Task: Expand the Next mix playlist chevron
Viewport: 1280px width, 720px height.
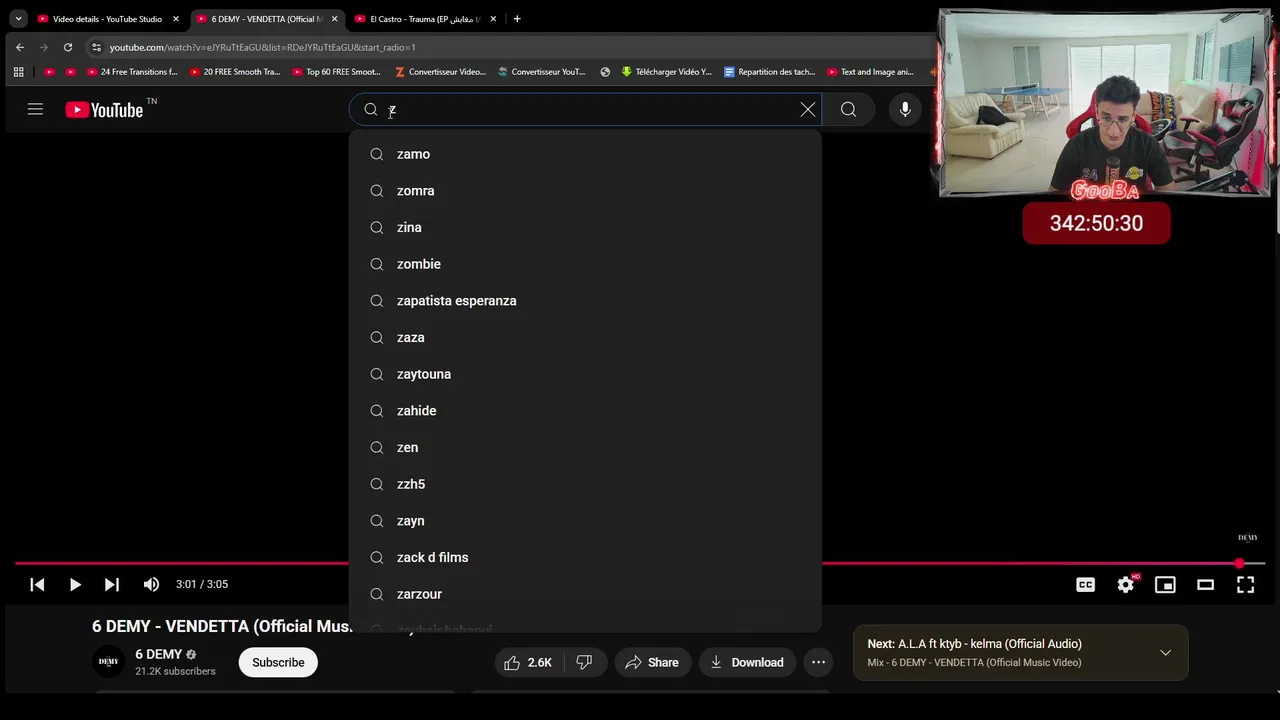Action: (1165, 653)
